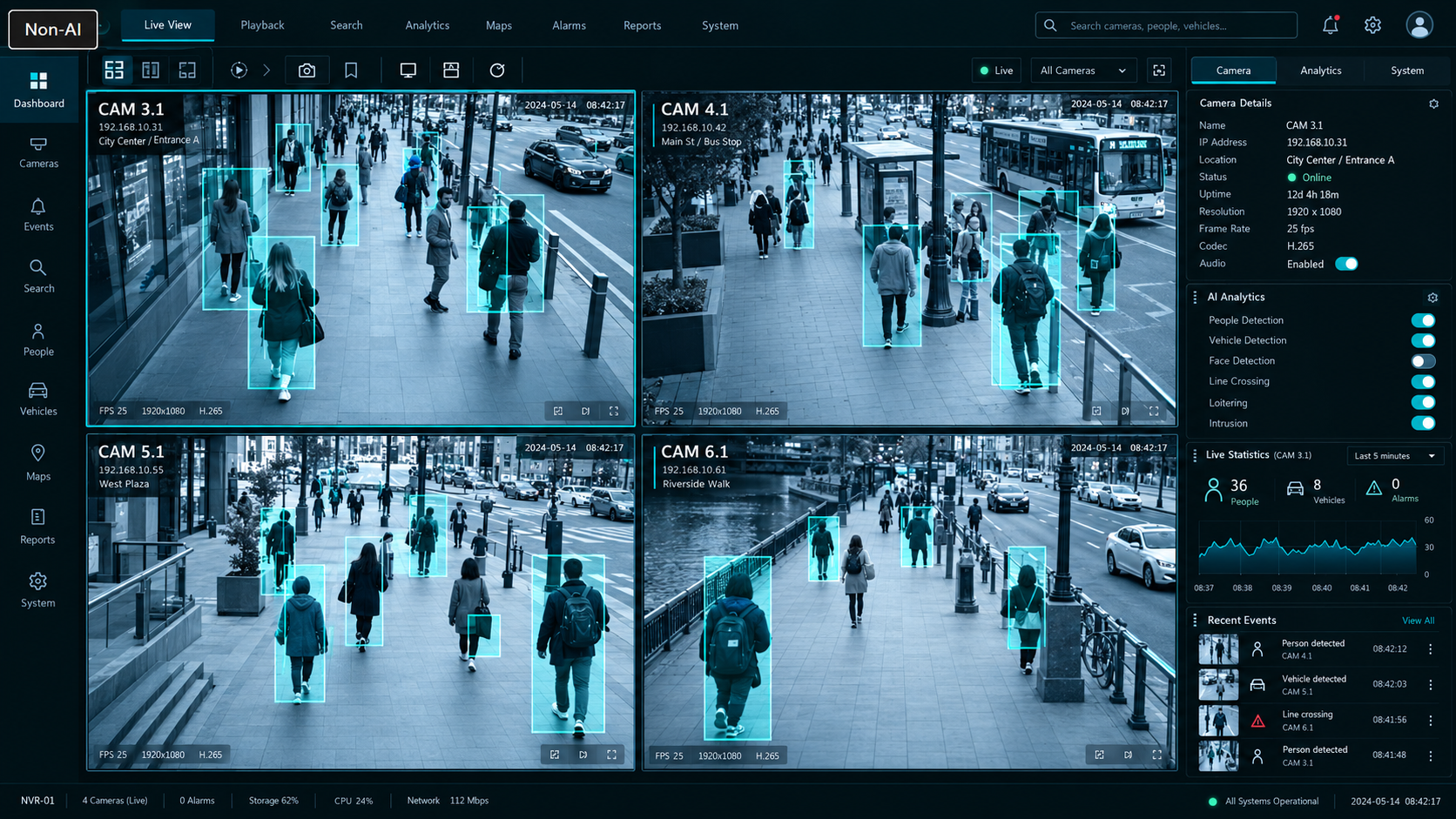Open the Reports sidebar section
The image size is (1456, 819).
[x=38, y=527]
